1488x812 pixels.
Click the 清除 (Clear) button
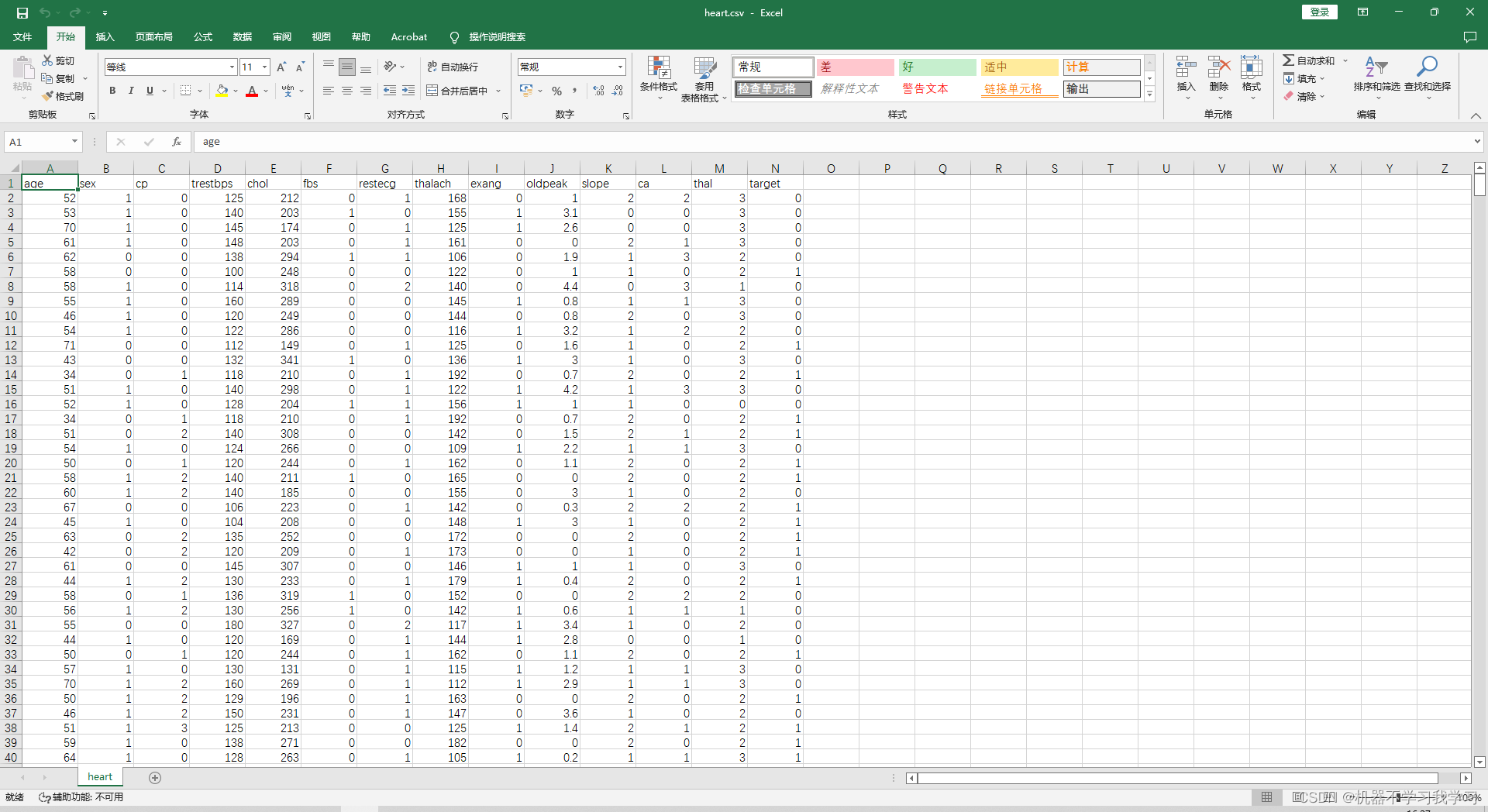[1306, 96]
